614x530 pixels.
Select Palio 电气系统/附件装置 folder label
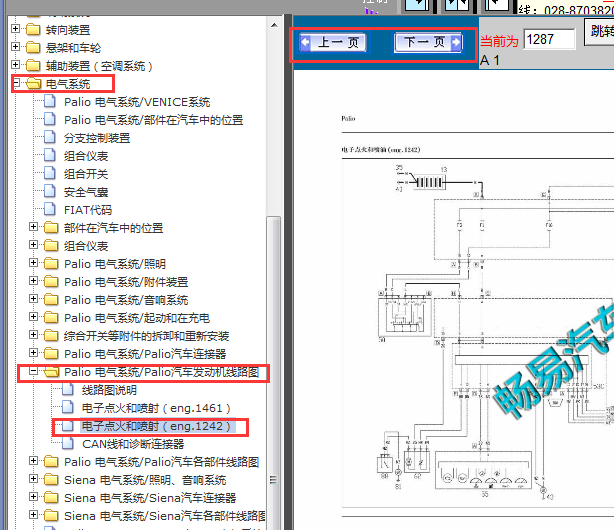pos(126,282)
